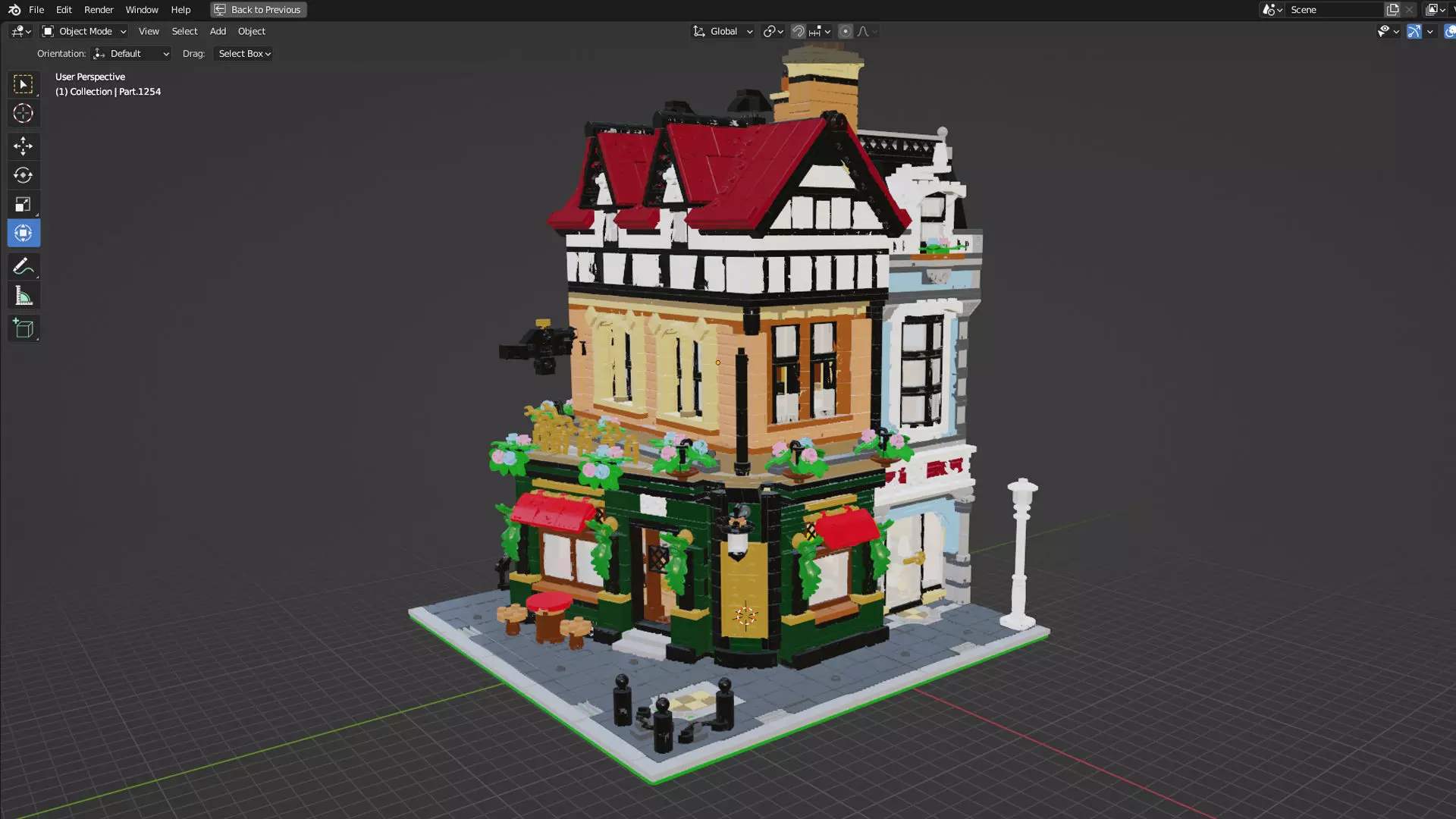This screenshot has height=819, width=1456.
Task: Select the Measure tool
Action: tap(24, 296)
